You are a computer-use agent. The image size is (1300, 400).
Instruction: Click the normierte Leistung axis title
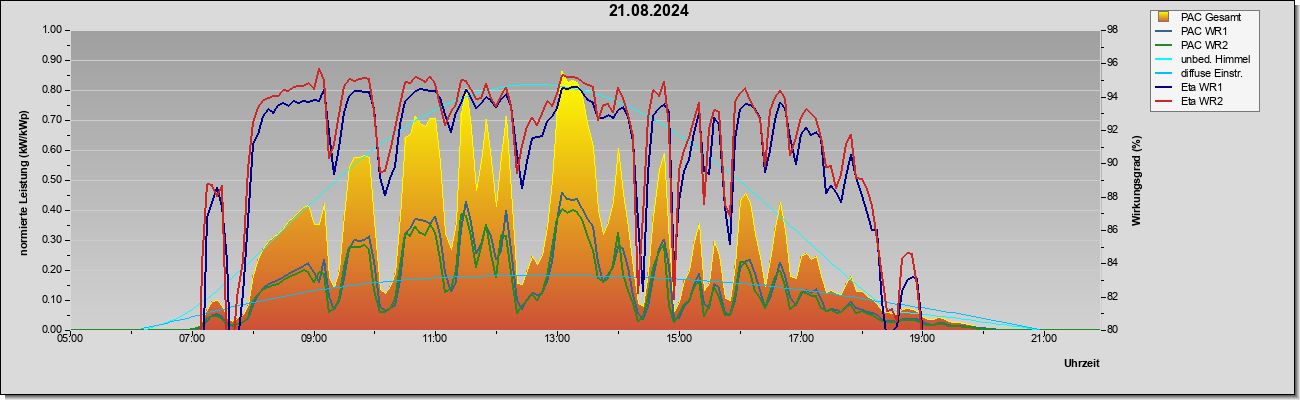click(x=22, y=179)
